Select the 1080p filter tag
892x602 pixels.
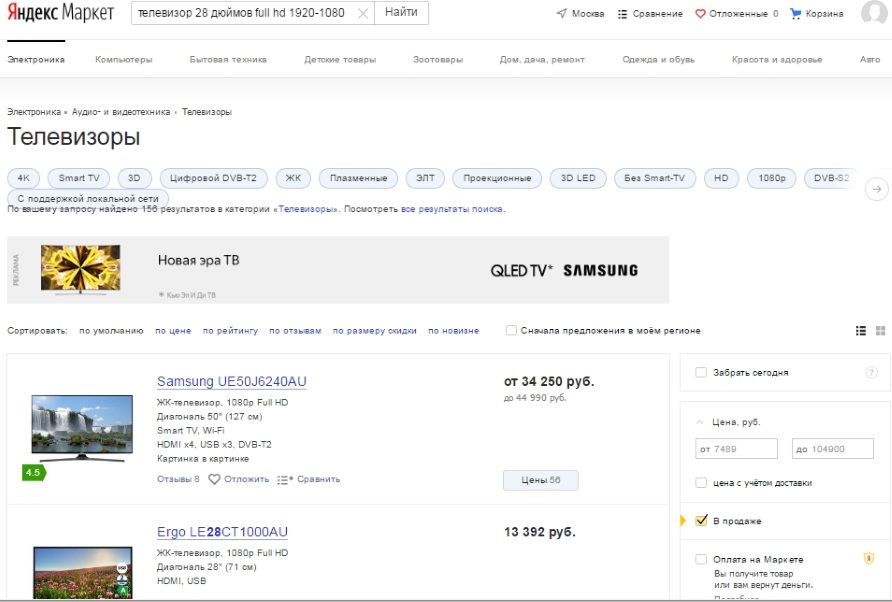point(772,178)
